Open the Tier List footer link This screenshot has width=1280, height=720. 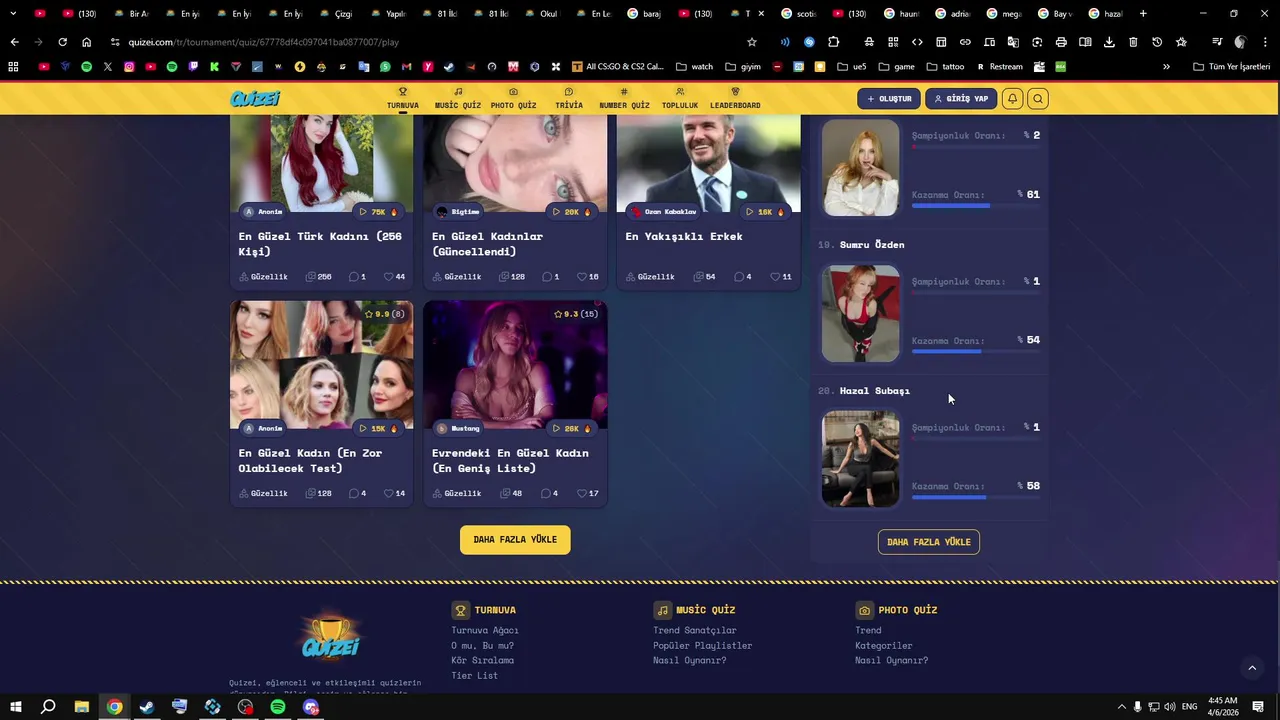[x=474, y=675]
